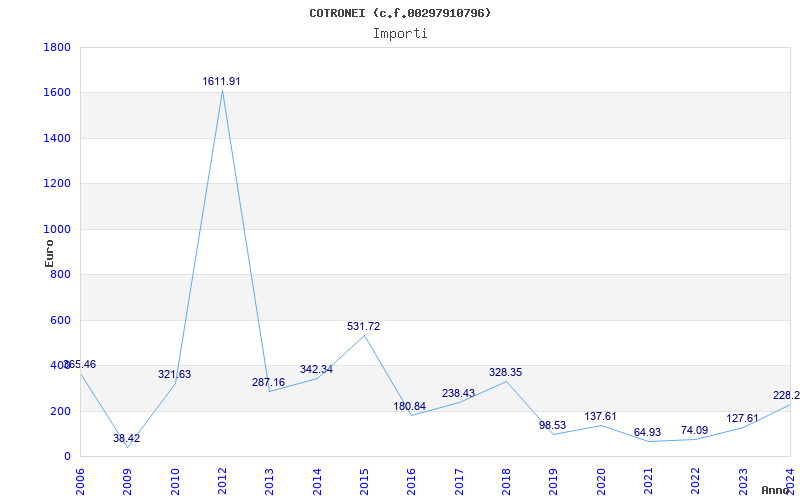Click the x-axis year 2017
The image size is (800, 500).
point(459,482)
